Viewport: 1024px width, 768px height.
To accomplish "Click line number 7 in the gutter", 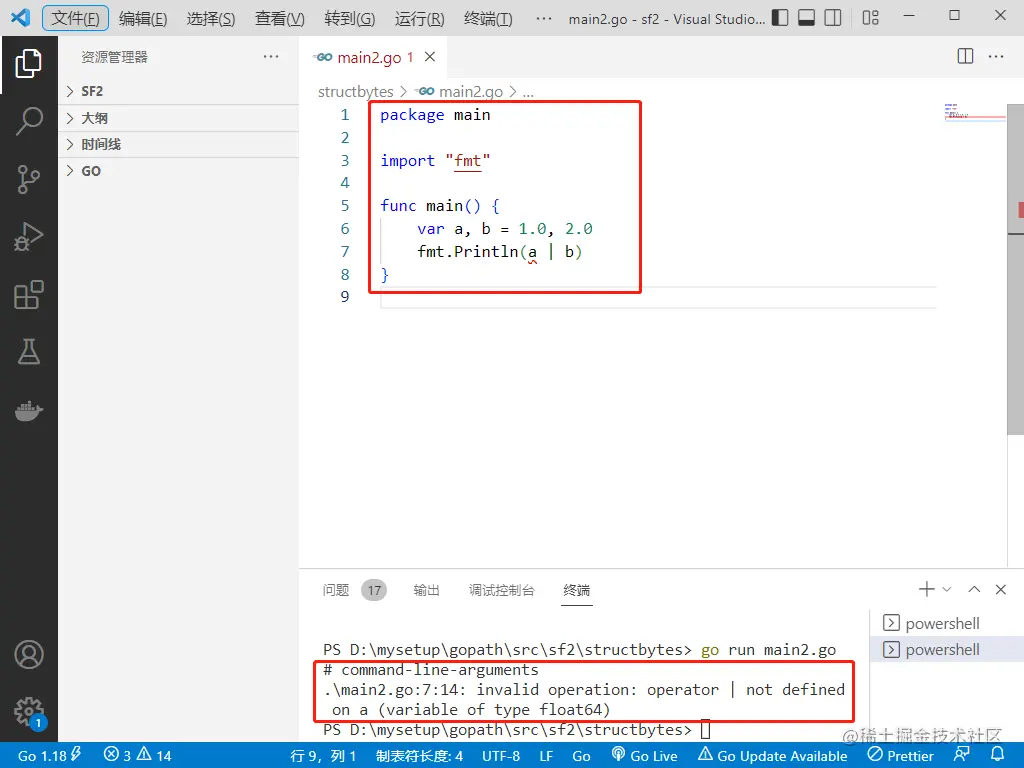I will click(345, 251).
